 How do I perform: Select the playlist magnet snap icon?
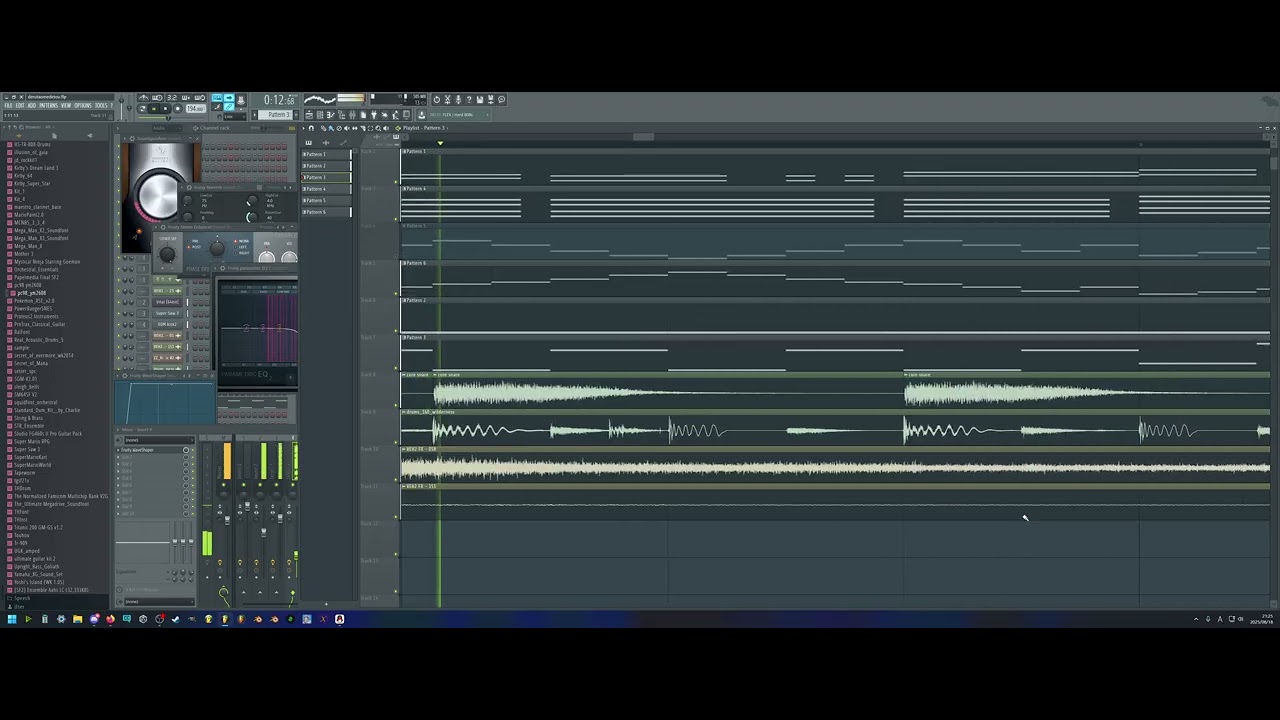pyautogui.click(x=311, y=128)
